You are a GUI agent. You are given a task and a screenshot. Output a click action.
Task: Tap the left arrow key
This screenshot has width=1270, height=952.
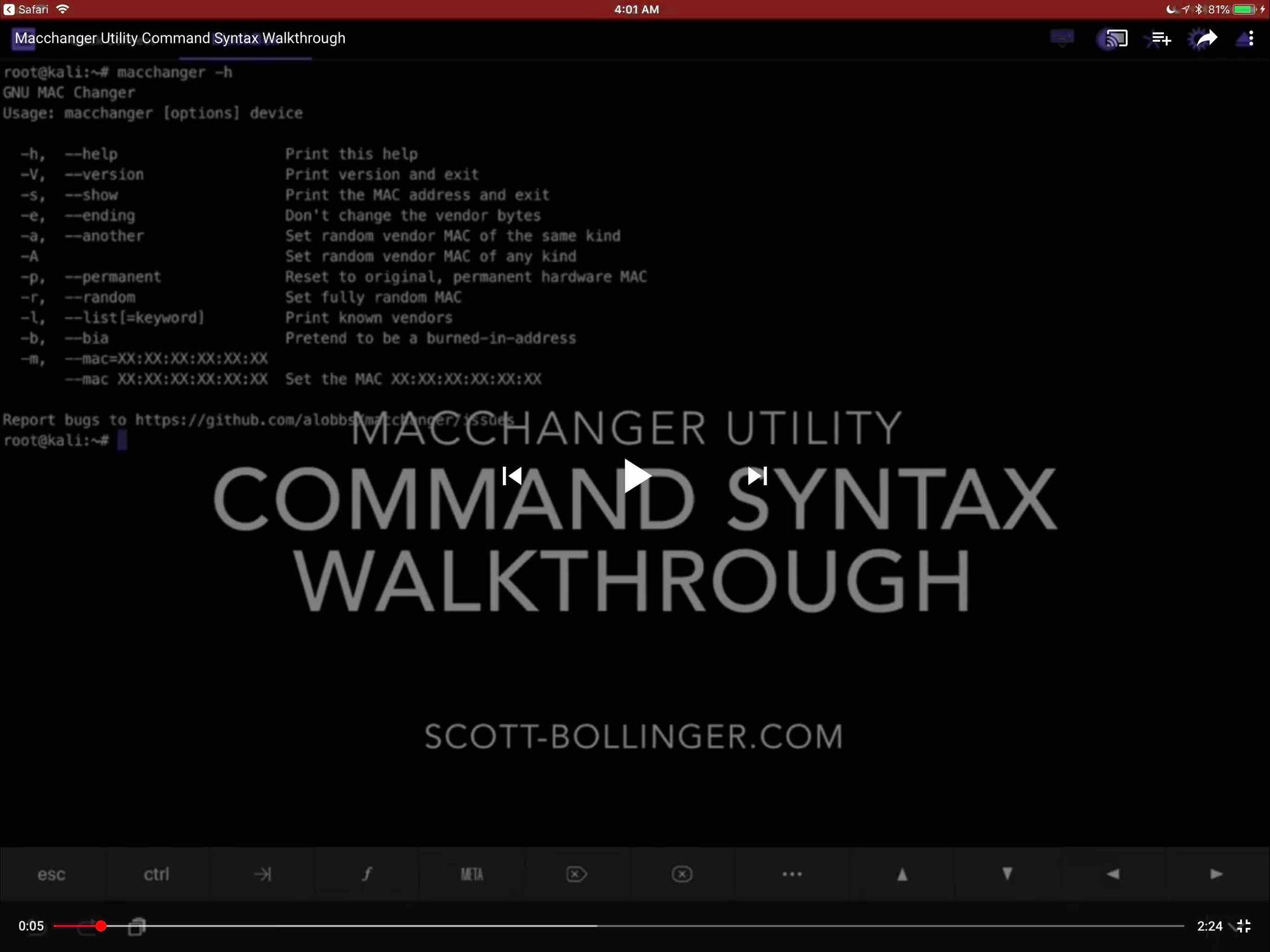tap(1113, 875)
